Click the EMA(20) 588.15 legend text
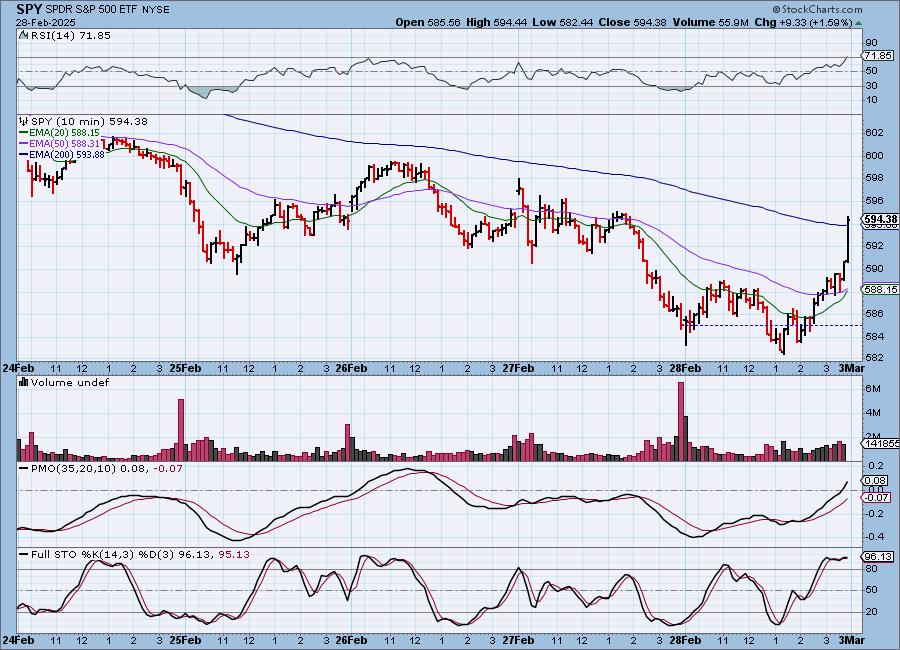This screenshot has width=900, height=650. 64,133
